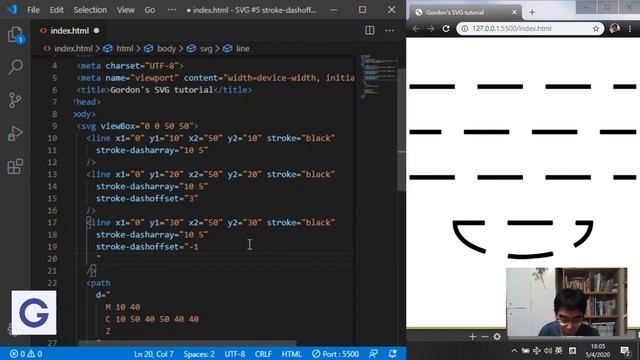The height and width of the screenshot is (360, 640).
Task: Click the input language indicator in tray
Action: [558, 351]
